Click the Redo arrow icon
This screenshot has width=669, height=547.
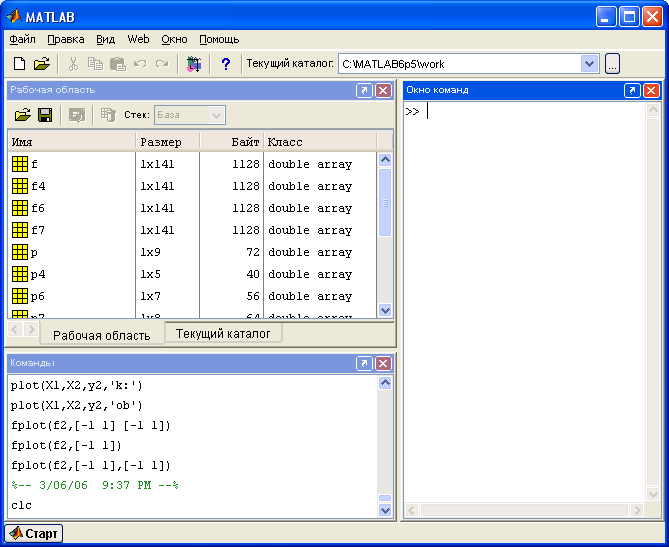(162, 64)
